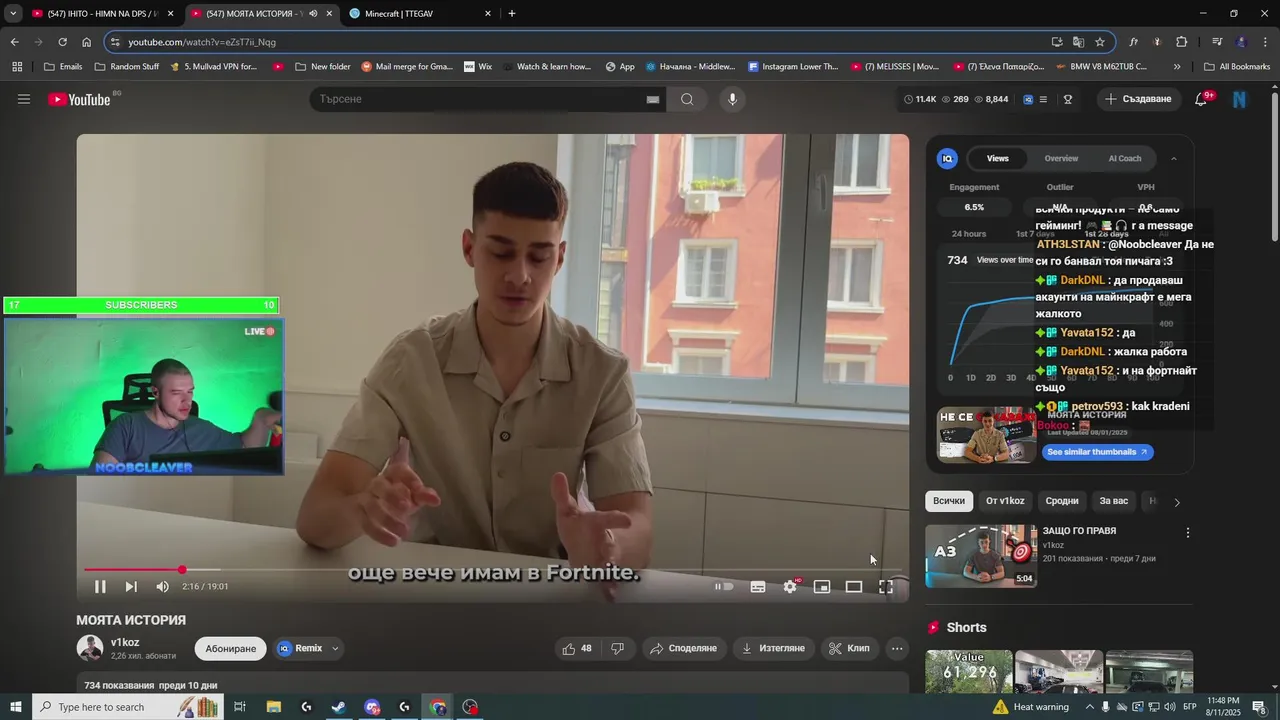Select the Сродни filter chip
The height and width of the screenshot is (720, 1280).
(x=1062, y=501)
